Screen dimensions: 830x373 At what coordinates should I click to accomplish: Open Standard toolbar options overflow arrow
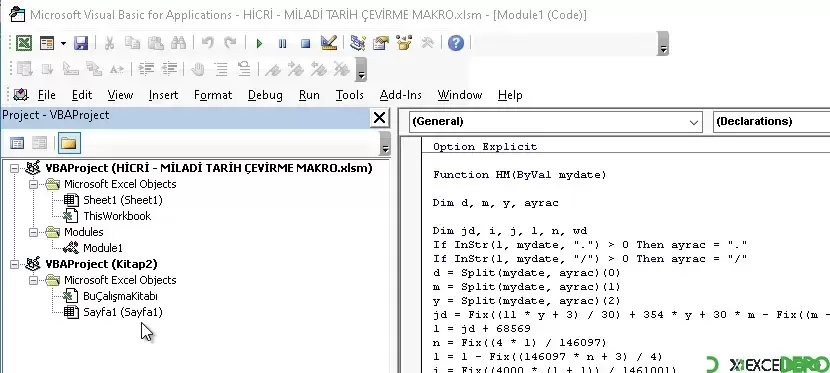[663, 43]
